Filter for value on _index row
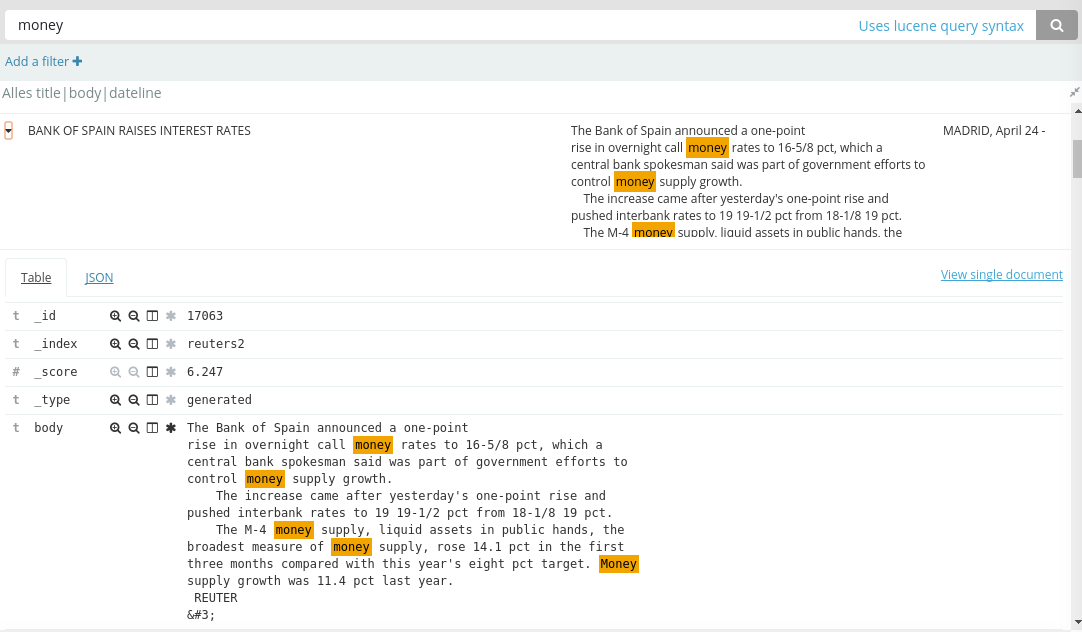This screenshot has height=632, width=1082. pyautogui.click(x=115, y=344)
